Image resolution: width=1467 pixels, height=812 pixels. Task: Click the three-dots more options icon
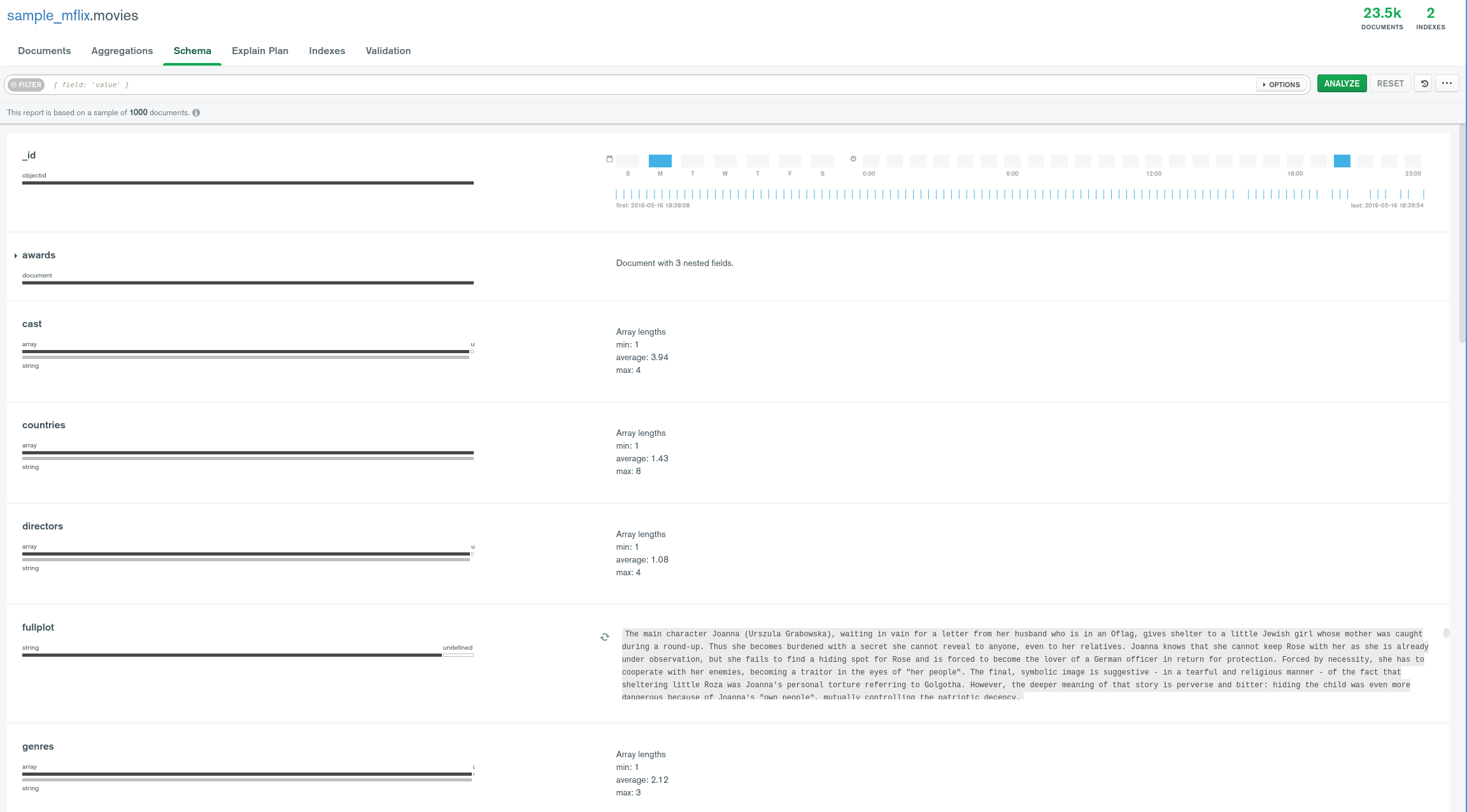1447,83
